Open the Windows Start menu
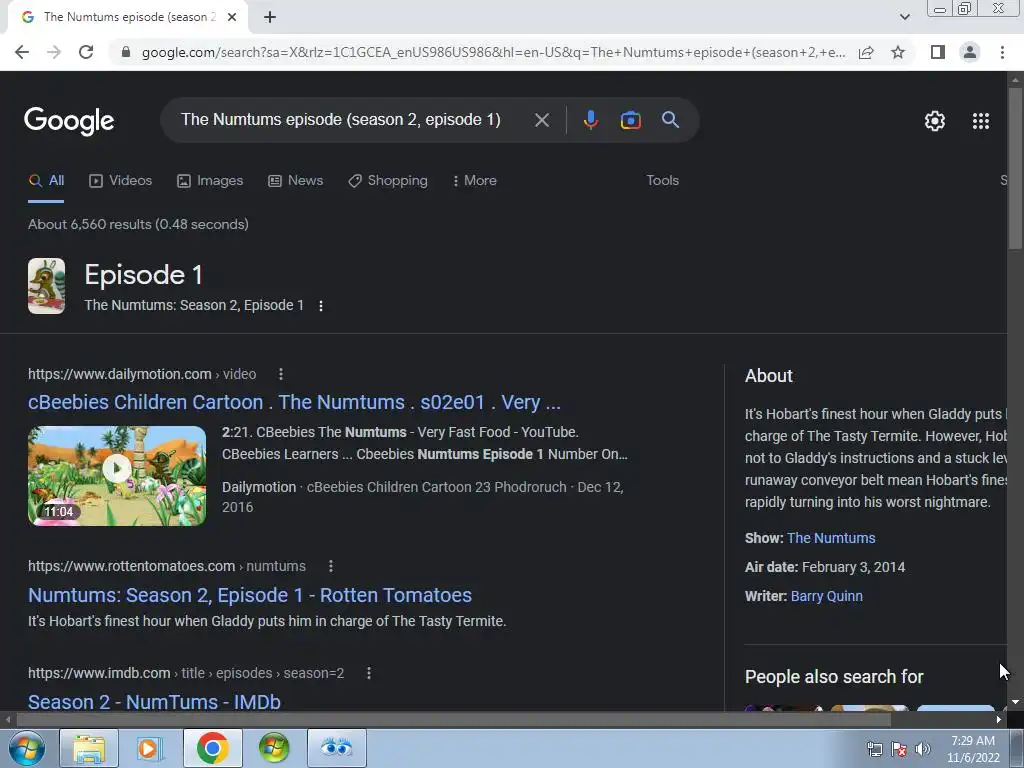1024x768 pixels. (x=27, y=748)
